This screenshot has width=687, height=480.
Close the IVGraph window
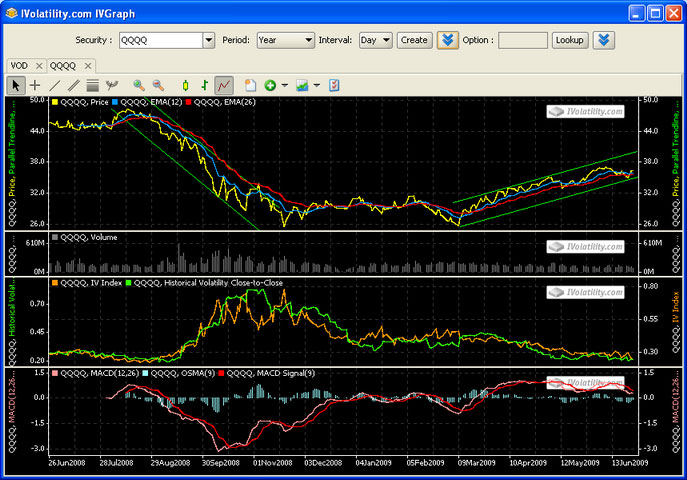pyautogui.click(x=673, y=13)
